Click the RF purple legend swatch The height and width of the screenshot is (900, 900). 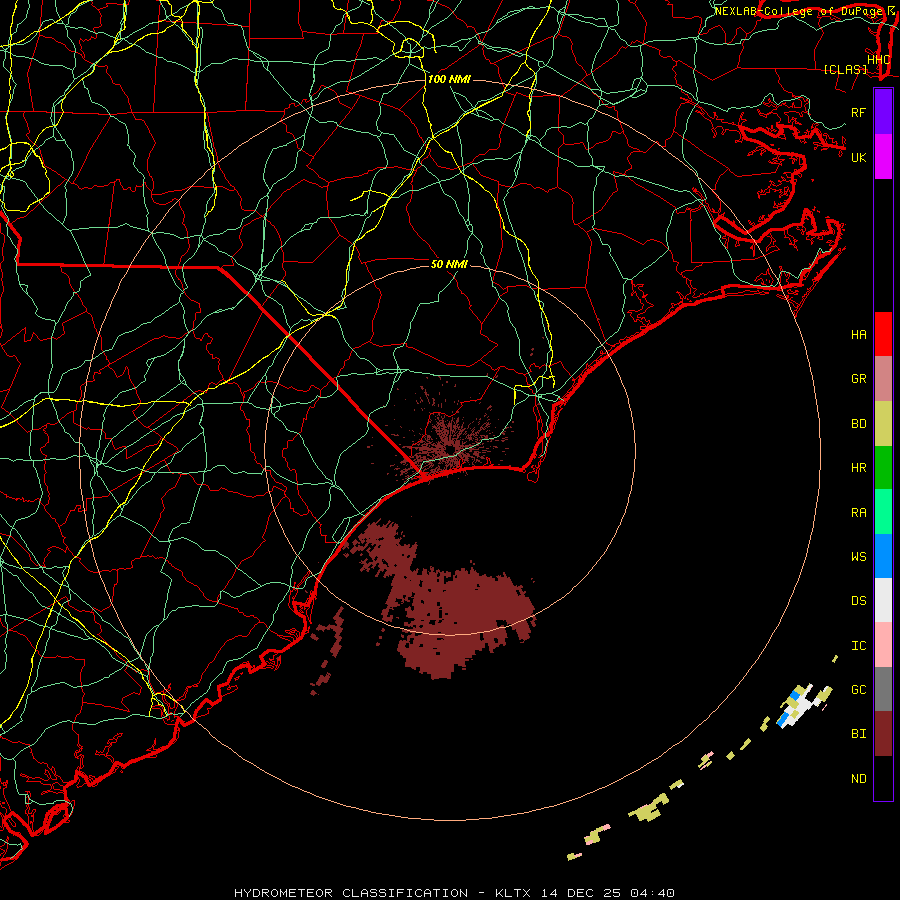[x=883, y=112]
